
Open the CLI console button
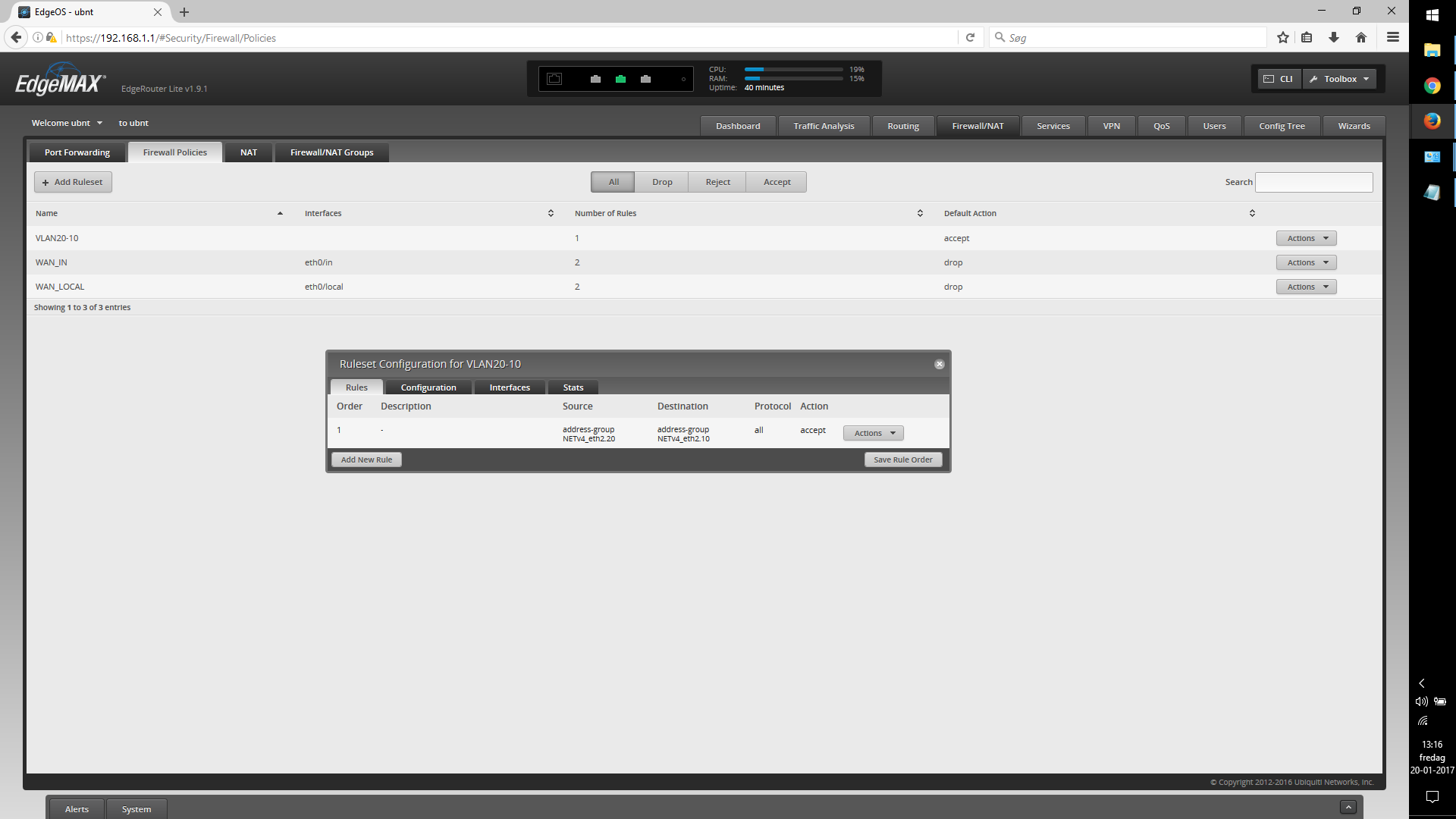1279,79
